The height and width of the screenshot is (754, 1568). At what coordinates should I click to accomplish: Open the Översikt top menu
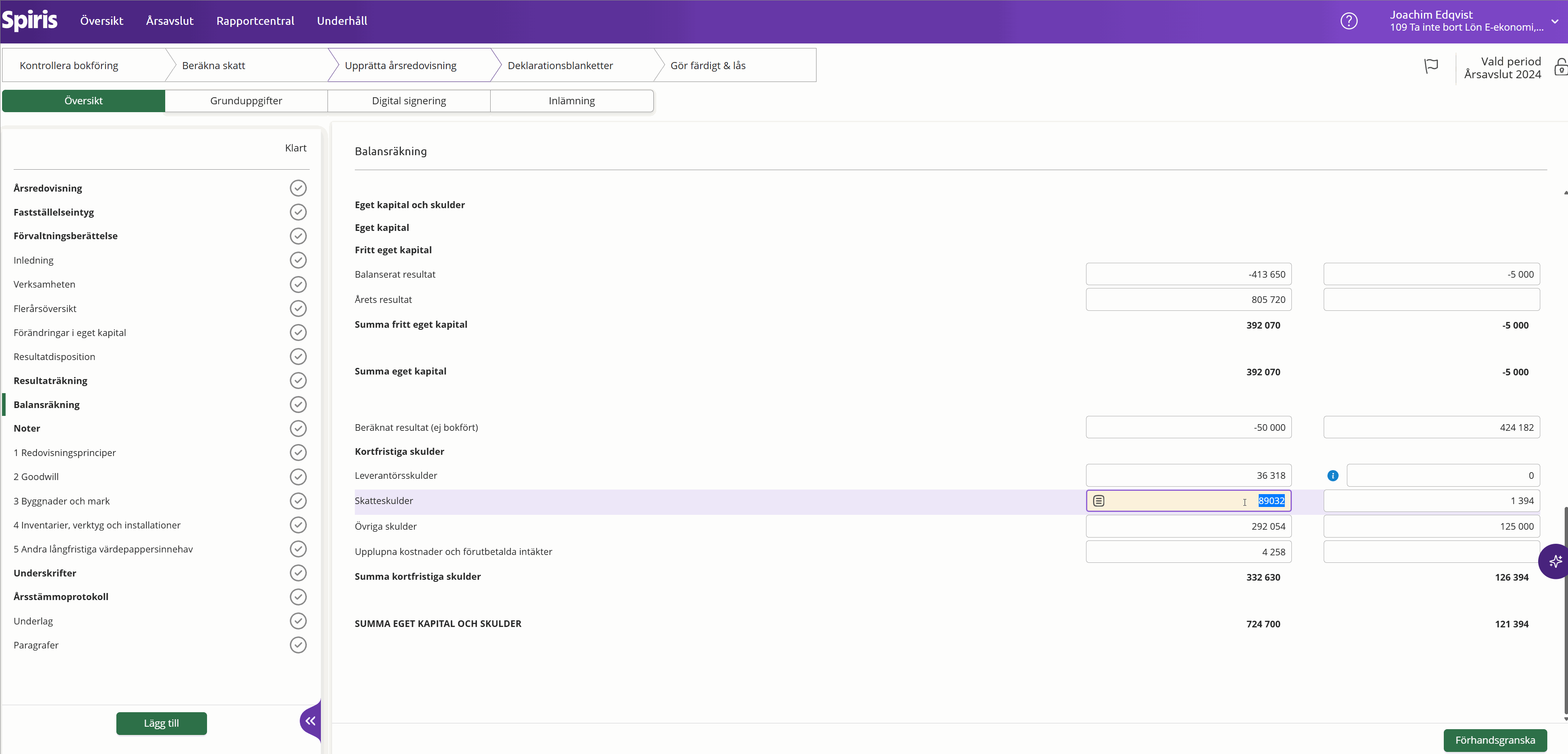(102, 21)
